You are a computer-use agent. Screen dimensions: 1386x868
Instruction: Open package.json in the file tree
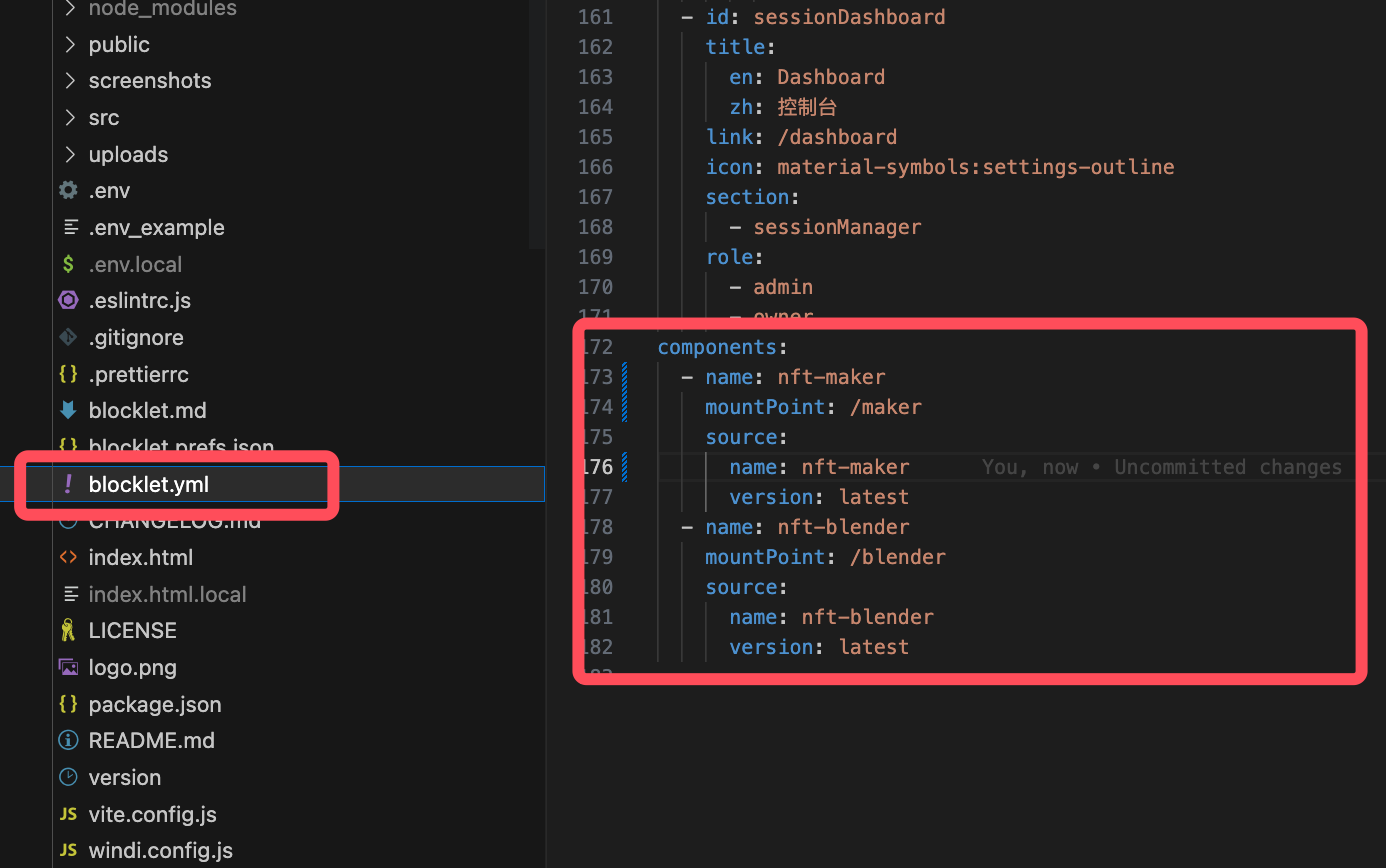pos(155,704)
